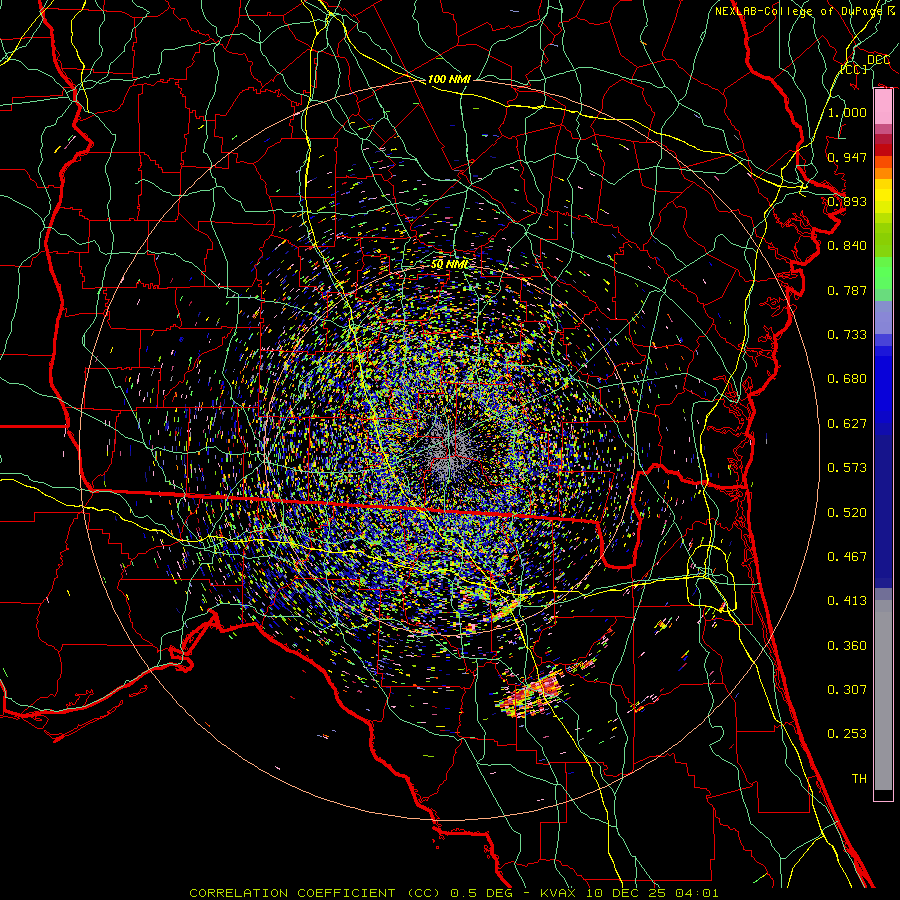
Task: Select the 0.733 legend value
Action: coord(847,335)
